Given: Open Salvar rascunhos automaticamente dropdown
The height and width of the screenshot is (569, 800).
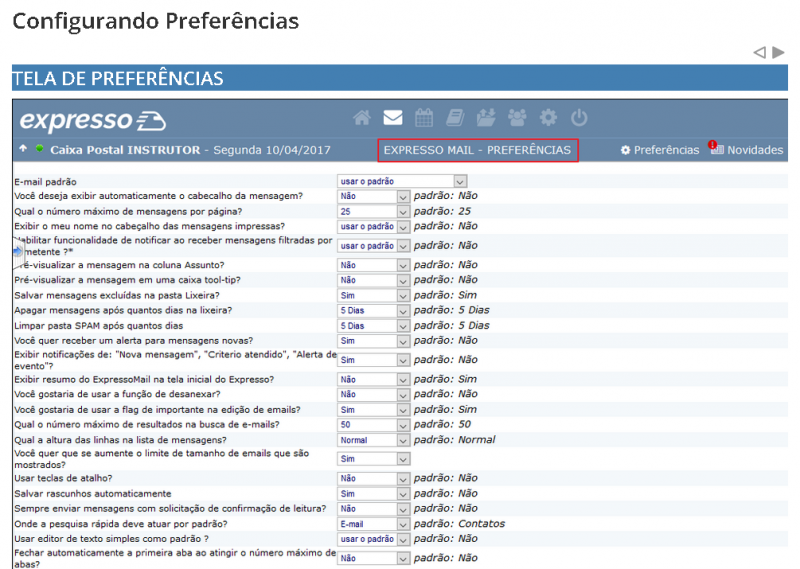Looking at the screenshot, I should coord(373,494).
